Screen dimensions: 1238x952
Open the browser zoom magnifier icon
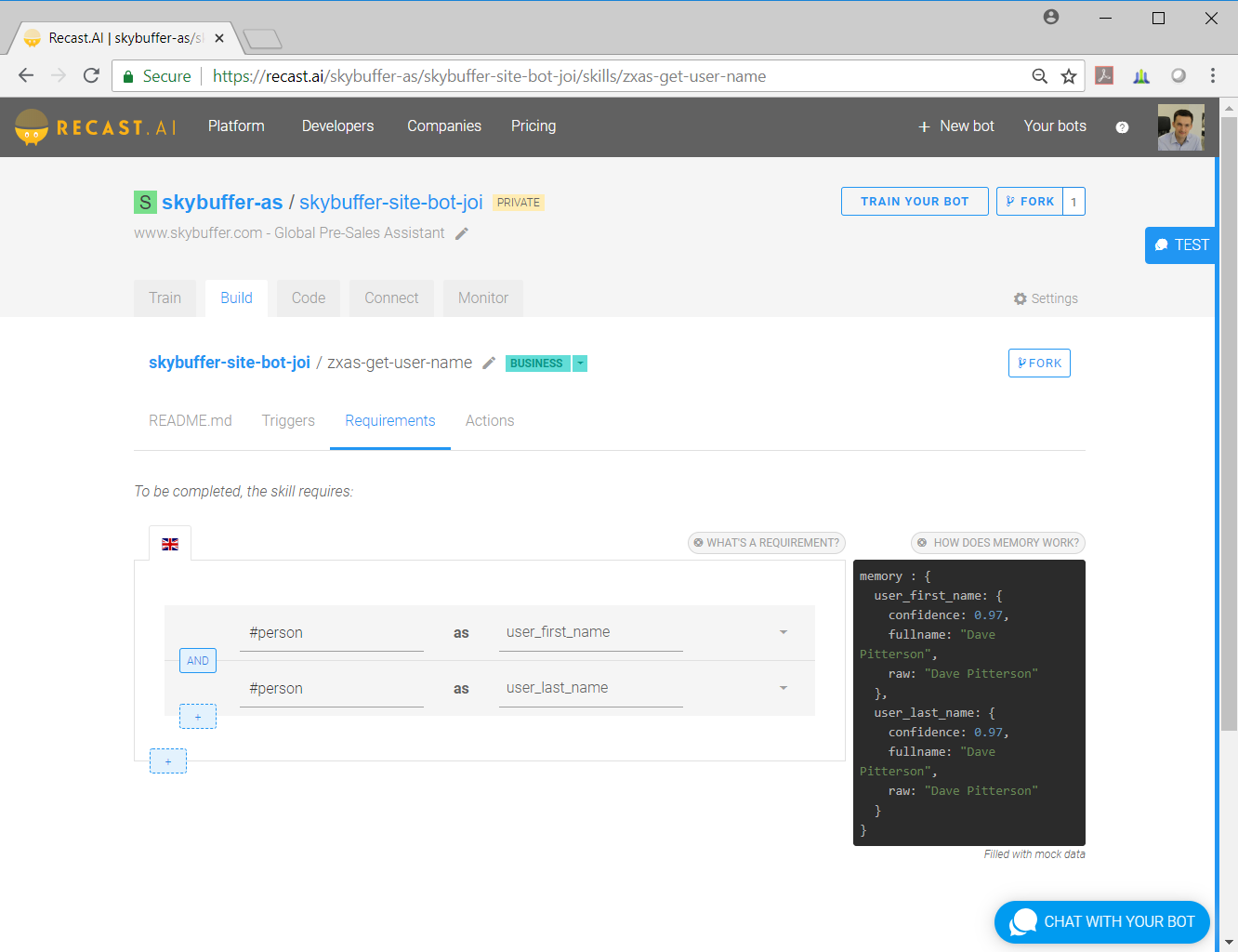tap(1040, 76)
